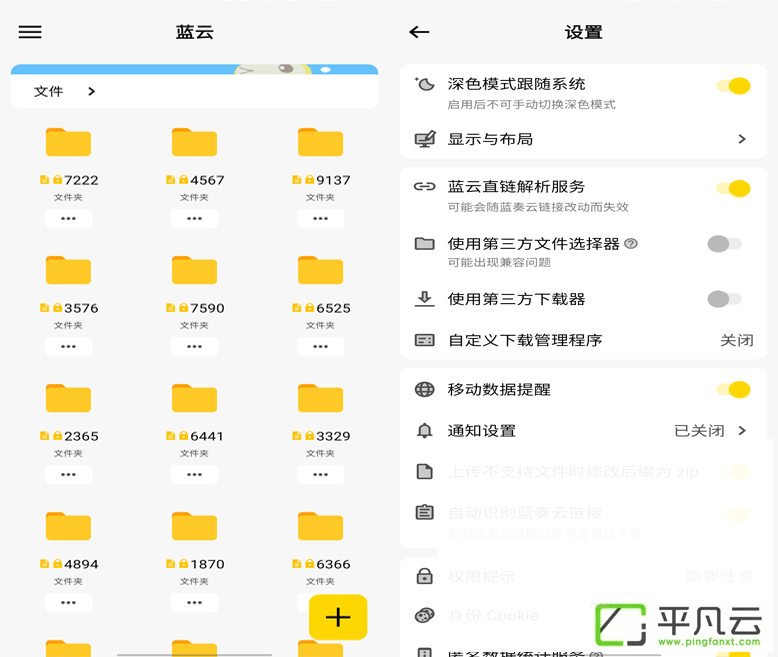Open 通知设置 row
The width and height of the screenshot is (778, 657).
coord(583,431)
